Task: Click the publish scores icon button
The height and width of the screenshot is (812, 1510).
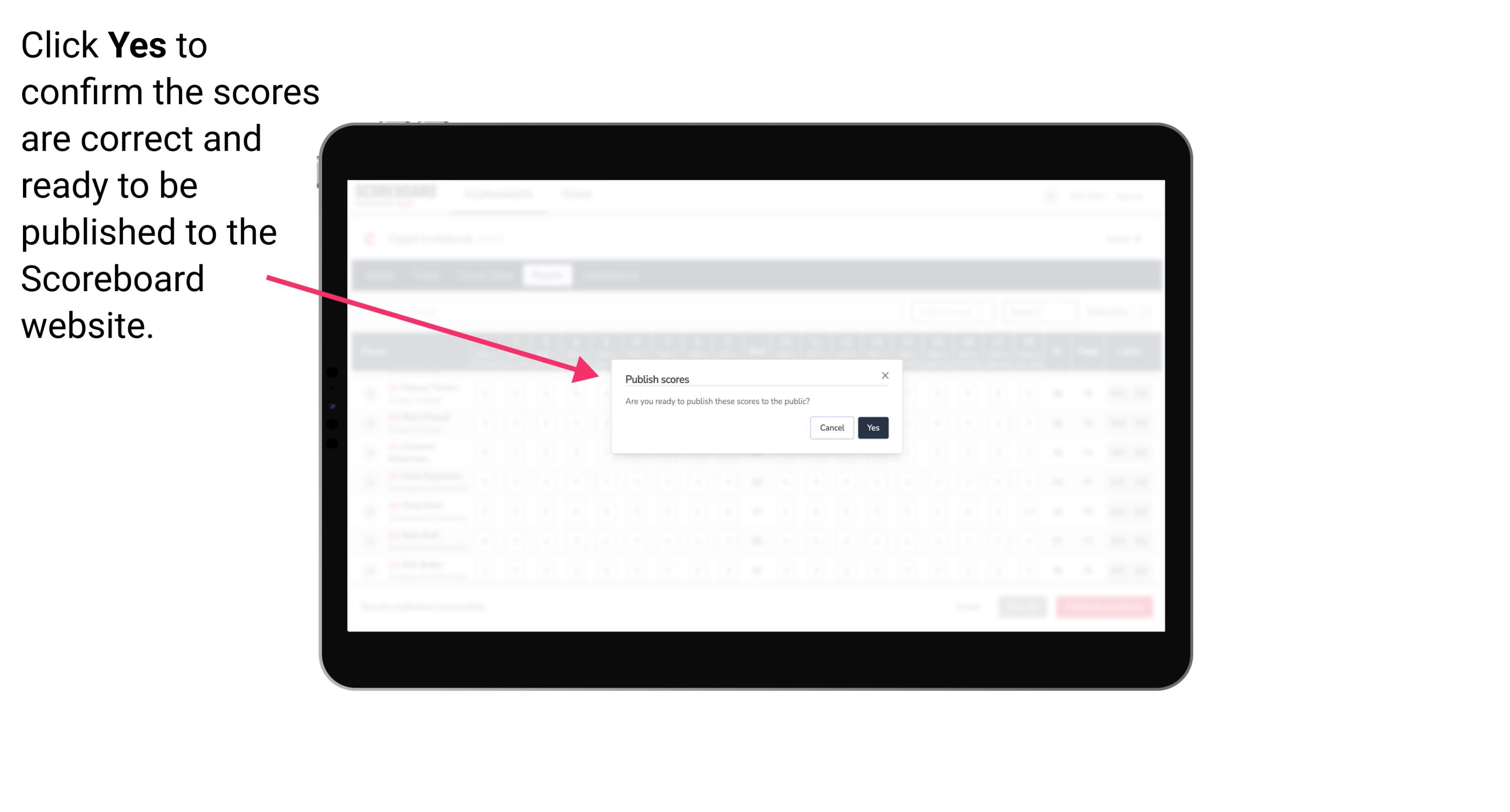Action: pos(872,427)
